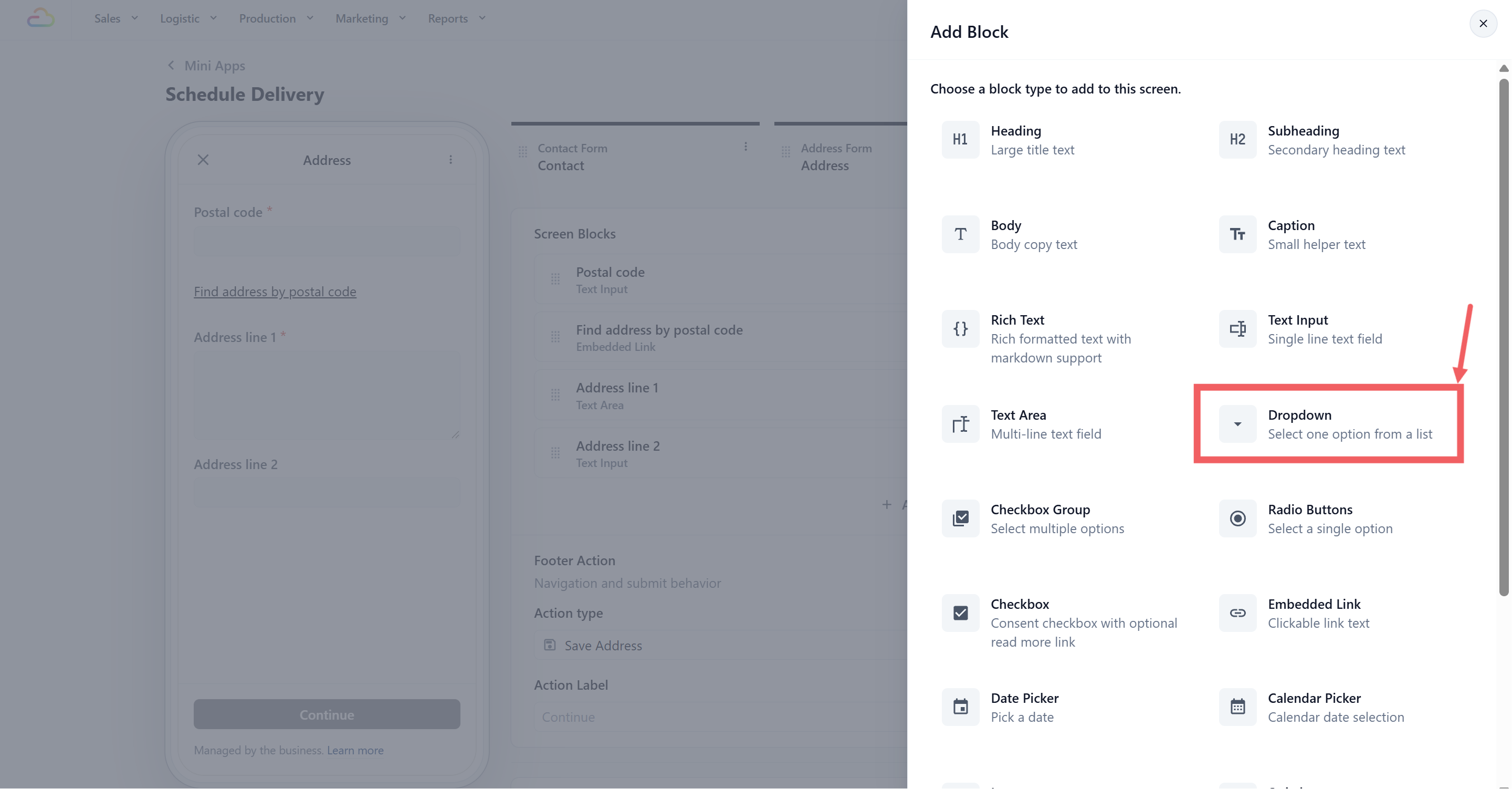Add the Date Picker block icon
The width and height of the screenshot is (1512, 789).
(x=960, y=708)
